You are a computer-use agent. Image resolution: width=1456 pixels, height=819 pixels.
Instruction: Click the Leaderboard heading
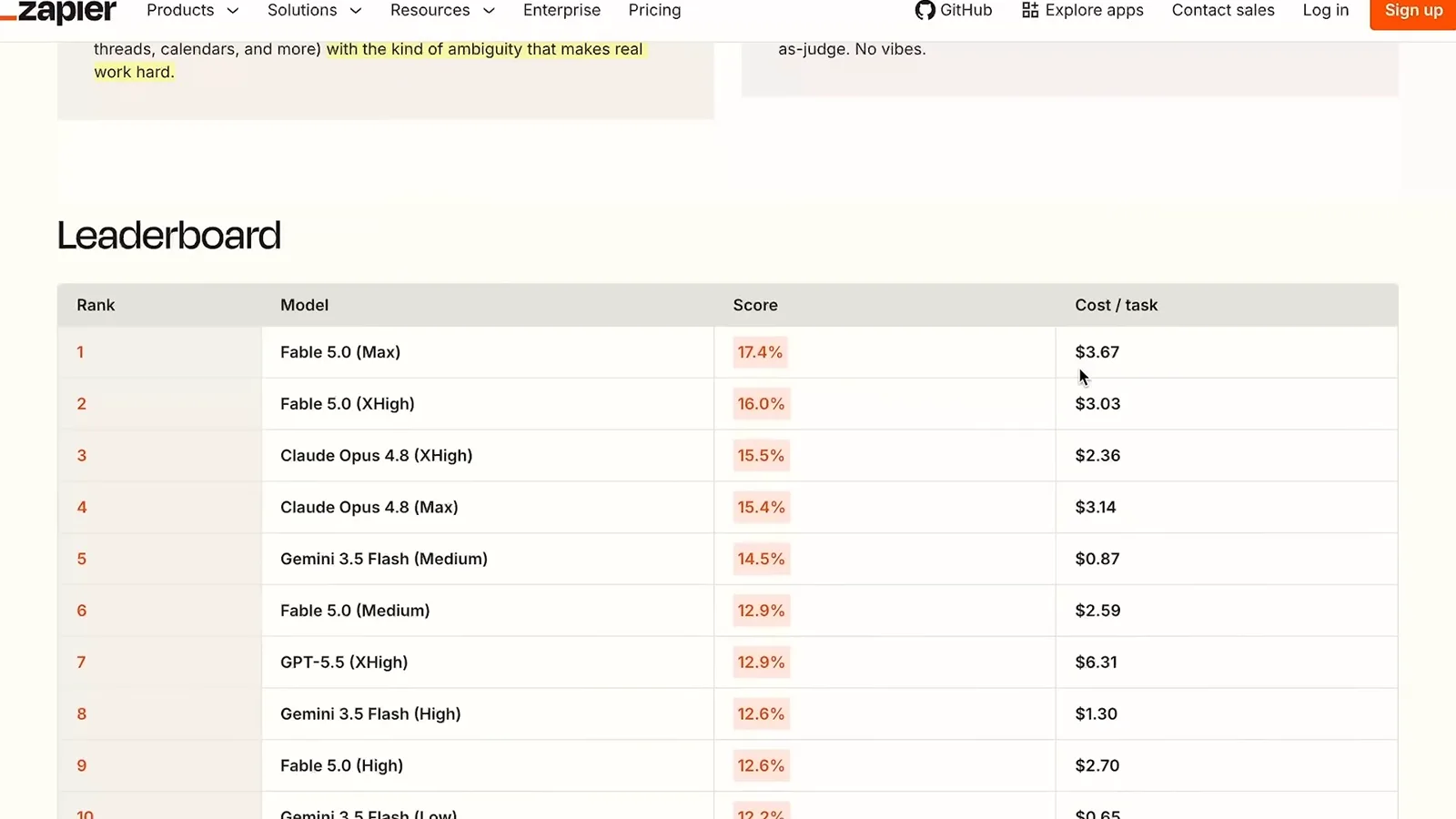click(x=169, y=236)
